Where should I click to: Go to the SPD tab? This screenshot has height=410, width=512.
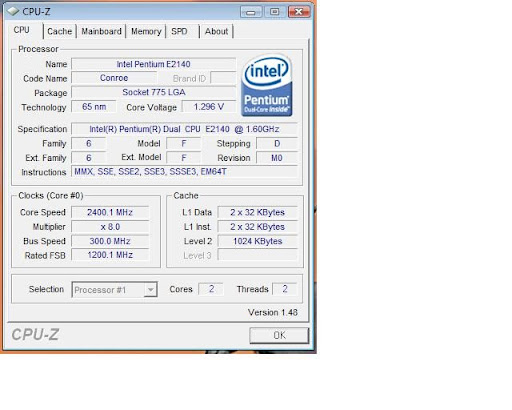click(179, 31)
